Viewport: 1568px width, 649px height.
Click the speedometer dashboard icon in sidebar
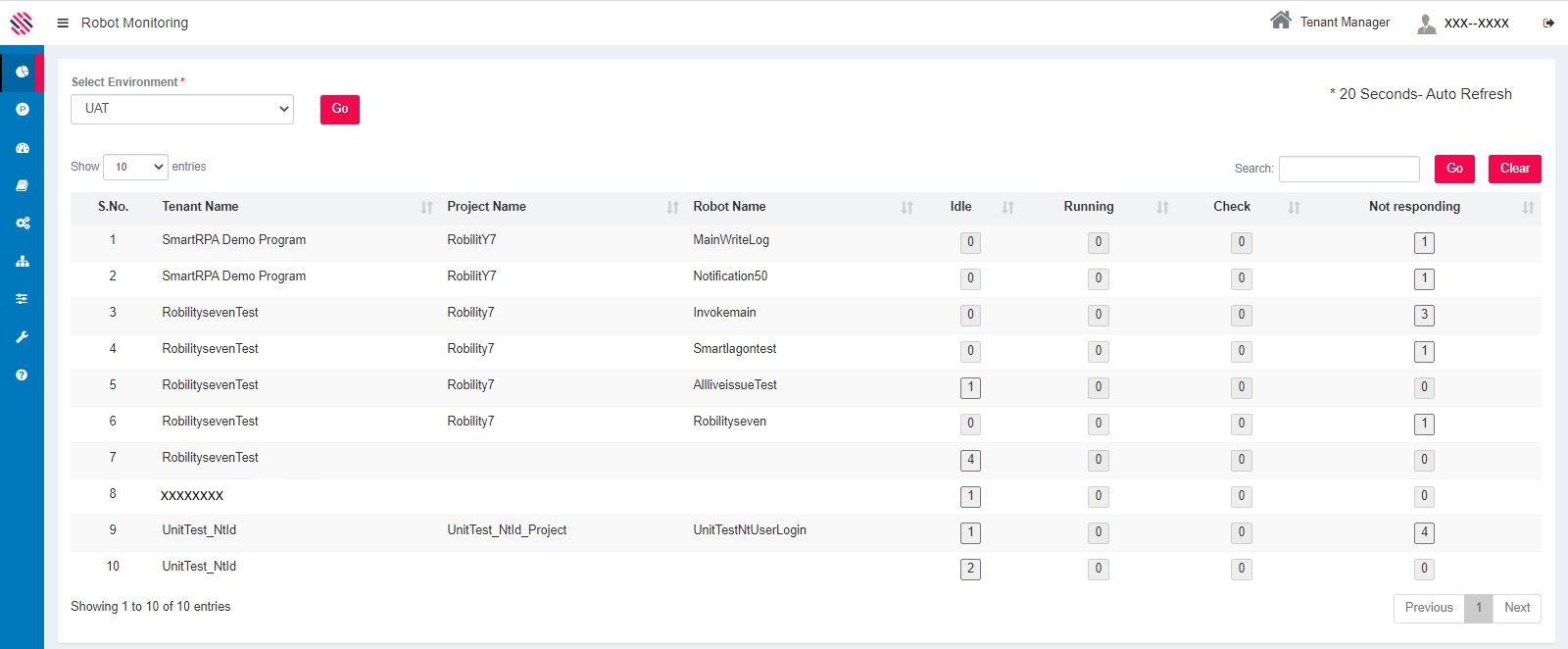22,148
